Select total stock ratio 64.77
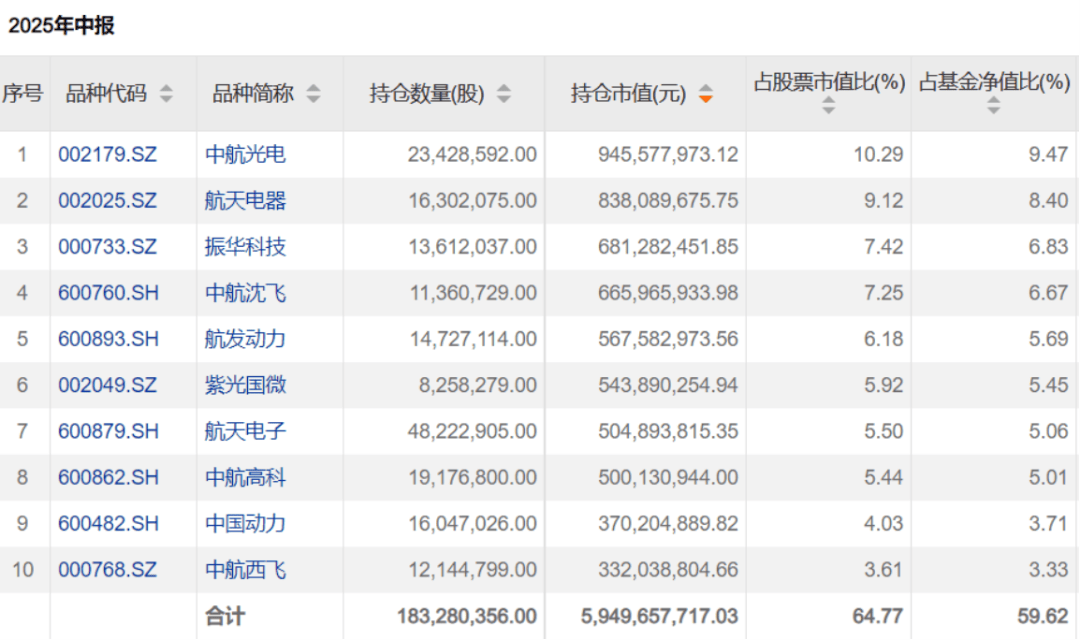This screenshot has height=640, width=1080. coord(878,616)
